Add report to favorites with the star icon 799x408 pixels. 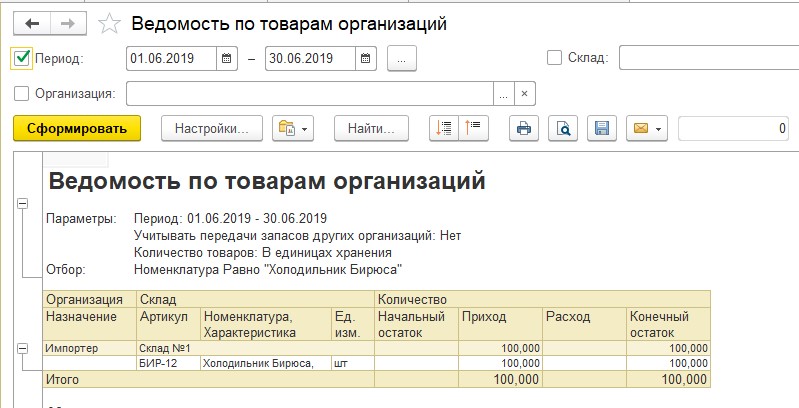click(110, 24)
